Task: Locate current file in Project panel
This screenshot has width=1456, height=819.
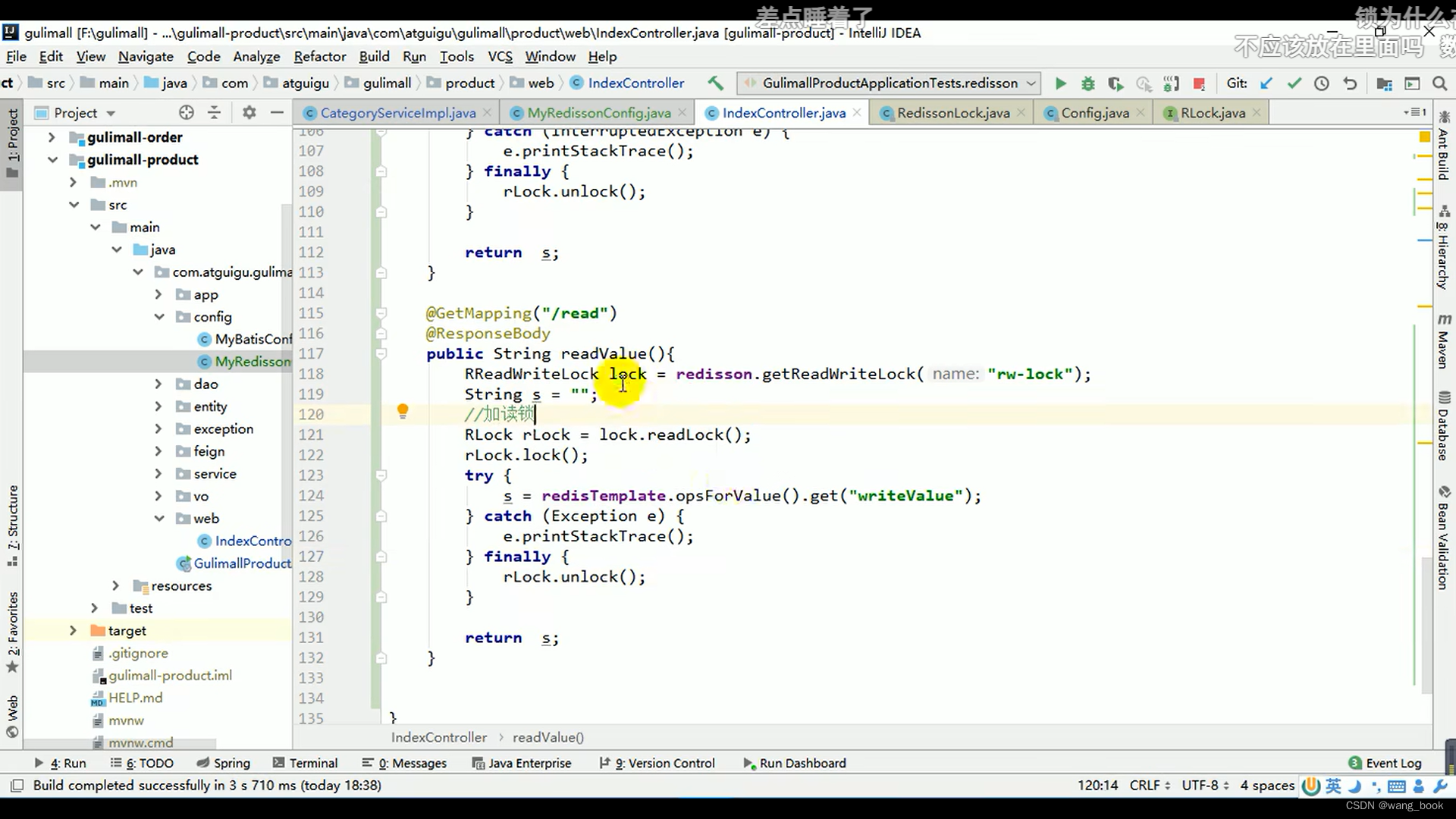Action: pos(187,112)
